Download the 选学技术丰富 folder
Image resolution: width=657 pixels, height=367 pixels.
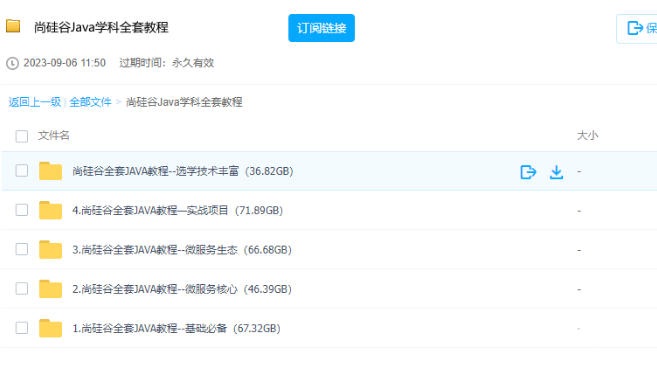tap(556, 172)
